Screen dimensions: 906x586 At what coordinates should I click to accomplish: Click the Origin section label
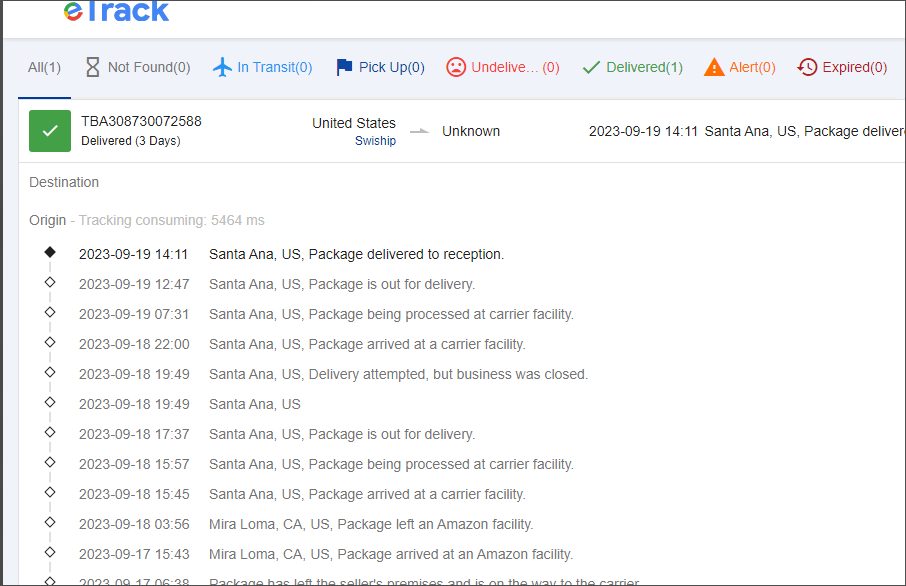(47, 221)
